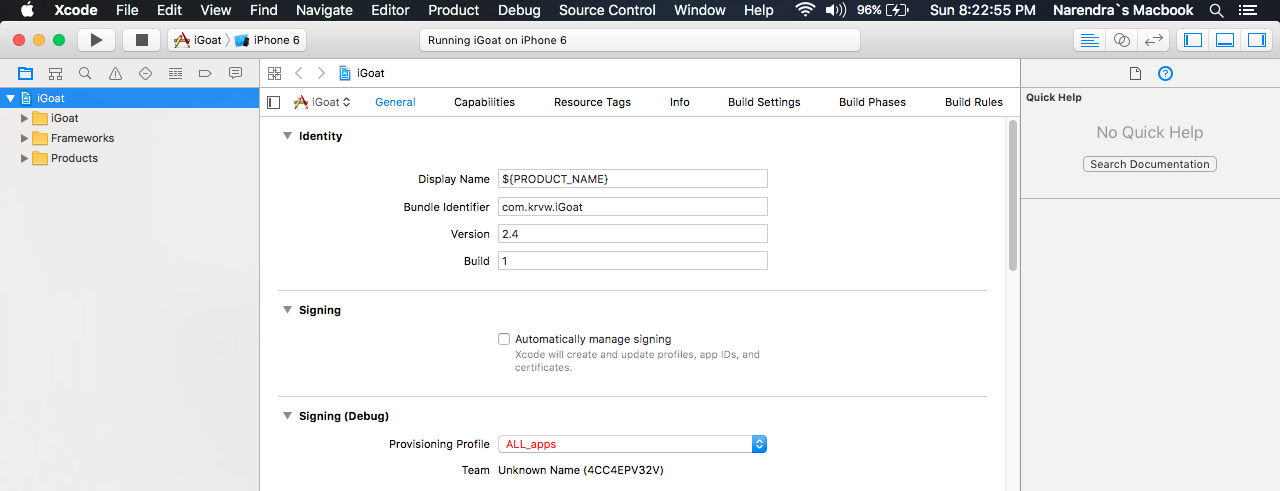Click the Build number field

[633, 261]
